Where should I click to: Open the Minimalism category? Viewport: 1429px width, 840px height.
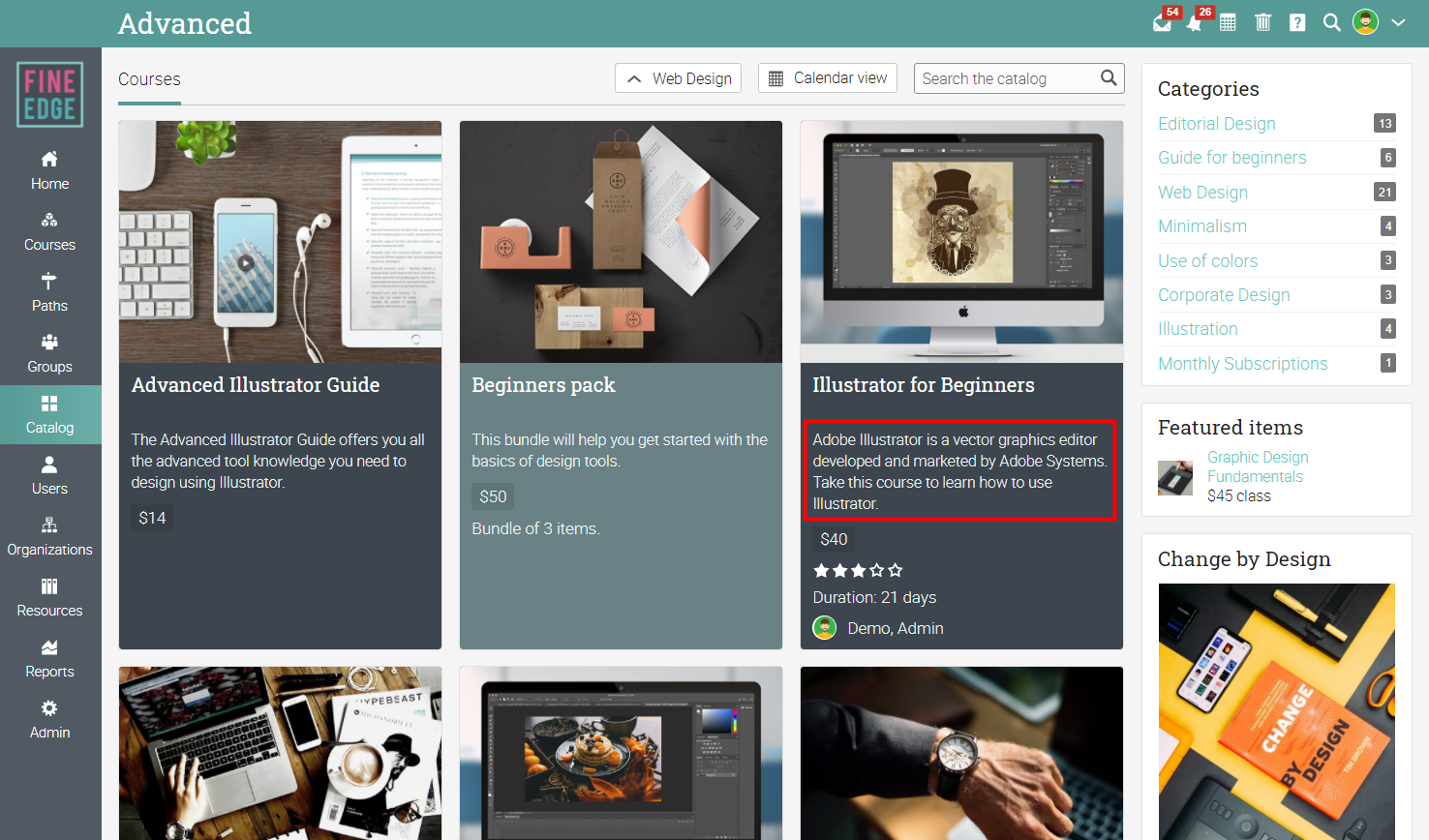tap(1201, 226)
